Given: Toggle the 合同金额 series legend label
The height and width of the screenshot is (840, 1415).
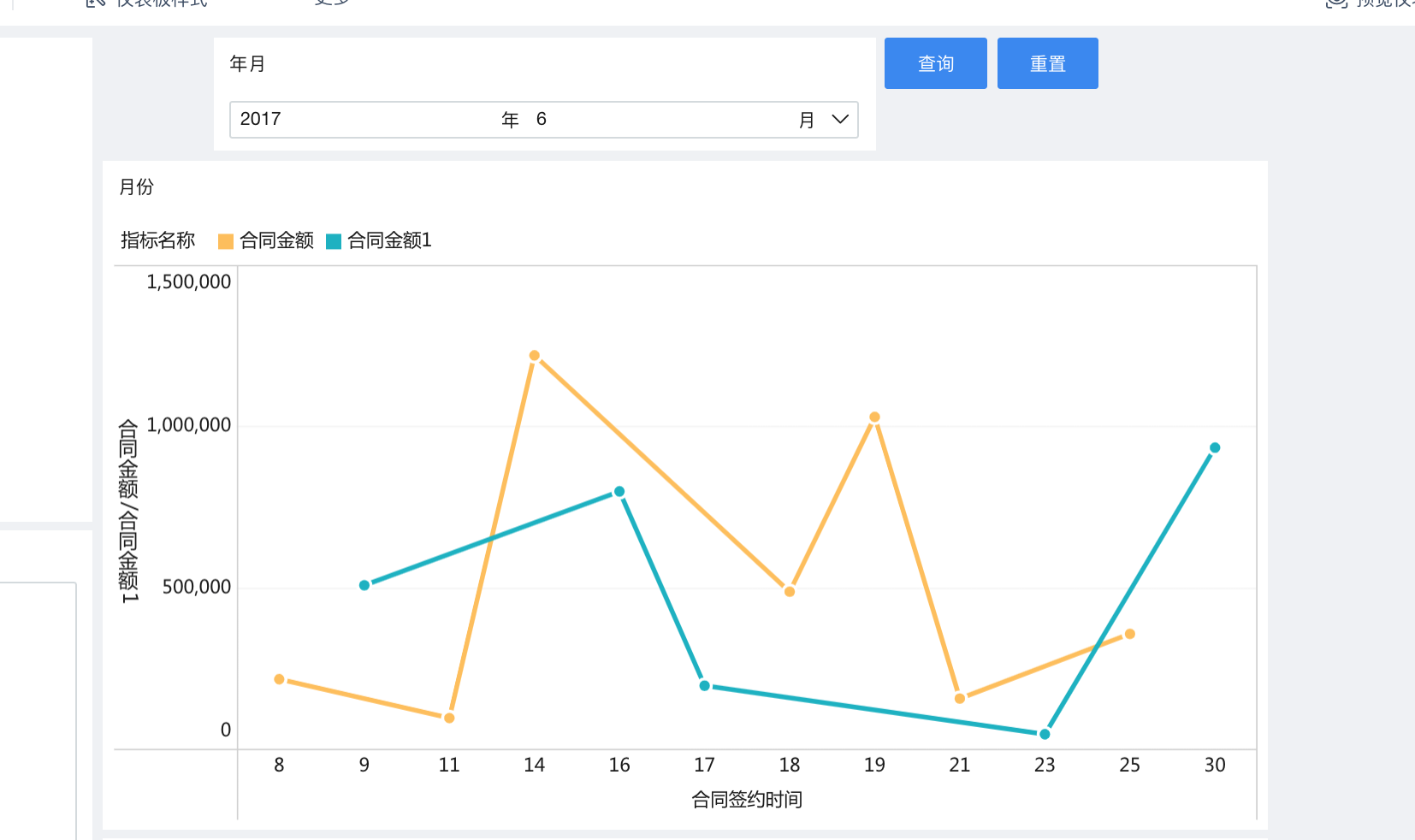Looking at the screenshot, I should tap(276, 240).
